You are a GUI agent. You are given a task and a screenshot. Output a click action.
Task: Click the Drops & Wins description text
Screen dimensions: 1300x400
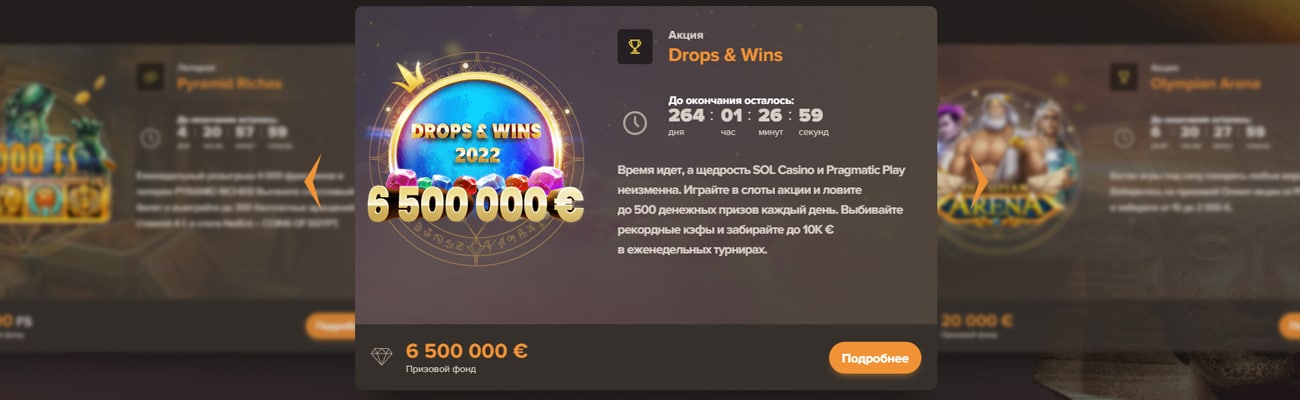point(762,209)
